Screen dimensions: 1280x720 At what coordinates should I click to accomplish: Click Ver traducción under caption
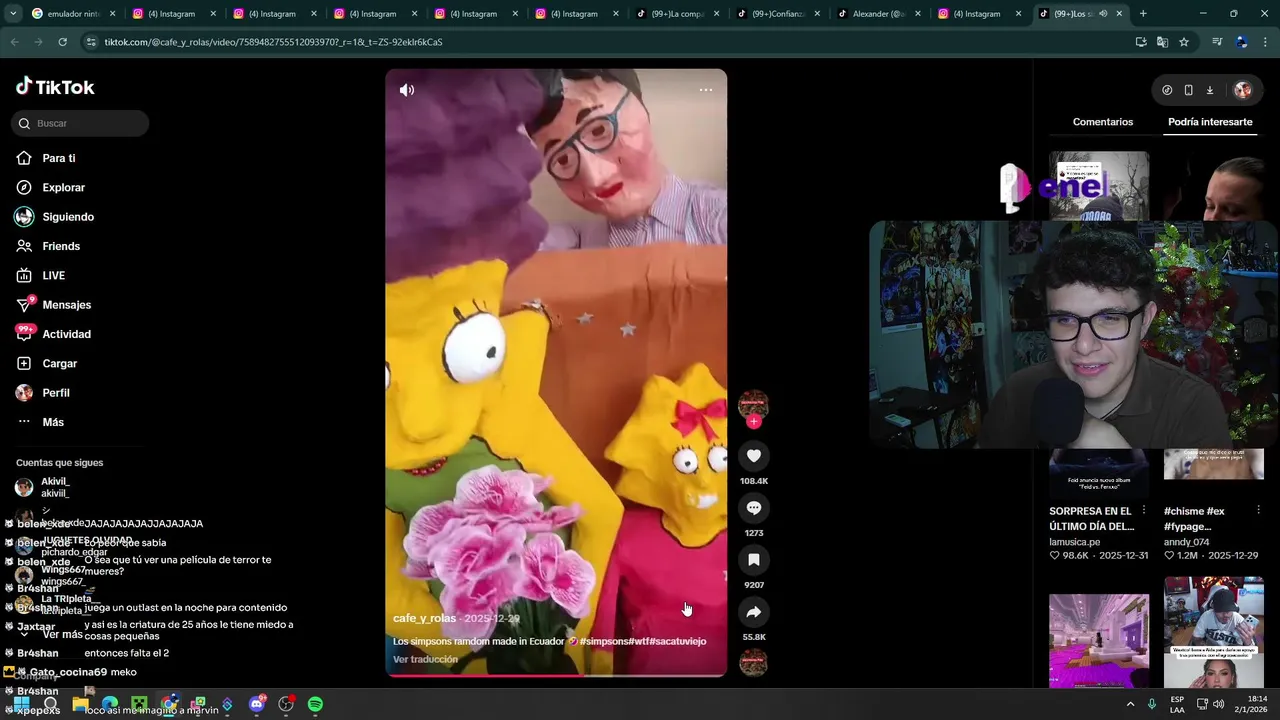click(425, 659)
